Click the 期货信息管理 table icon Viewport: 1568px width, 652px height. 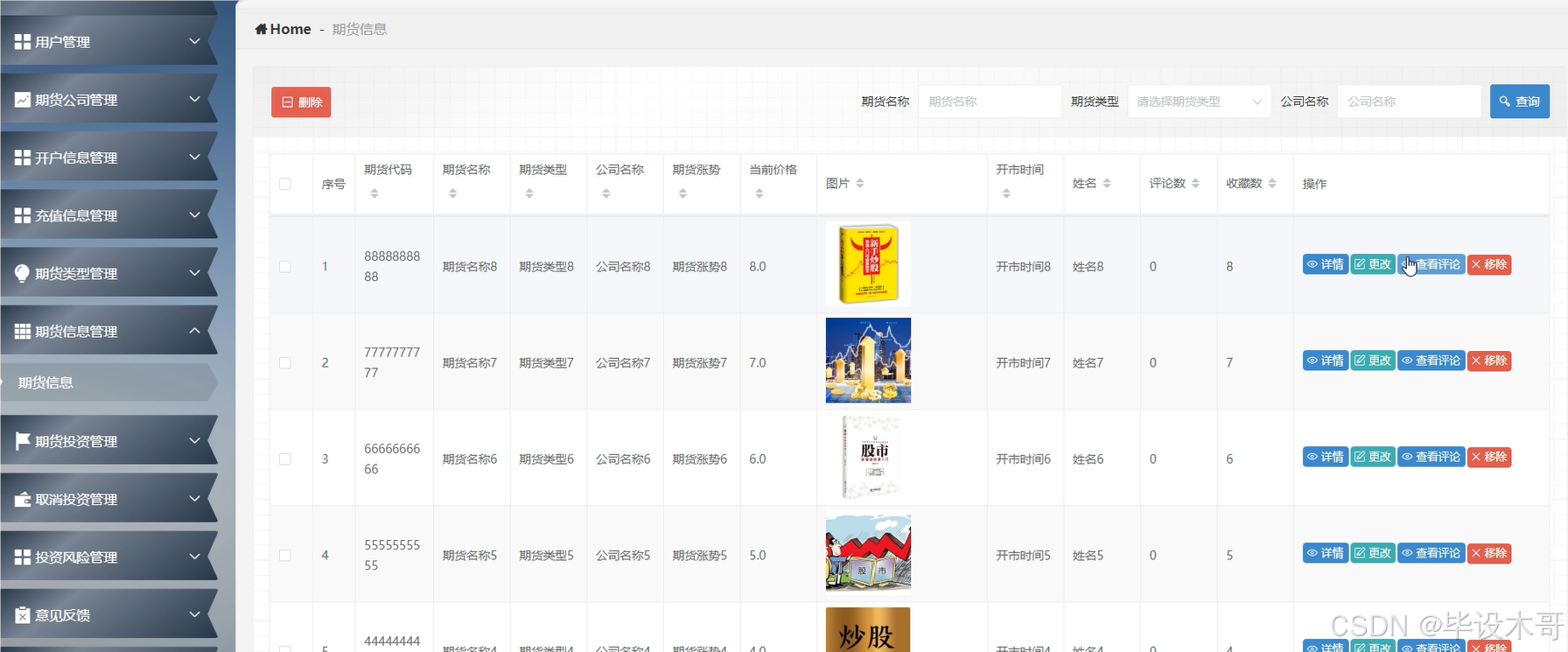click(x=23, y=332)
